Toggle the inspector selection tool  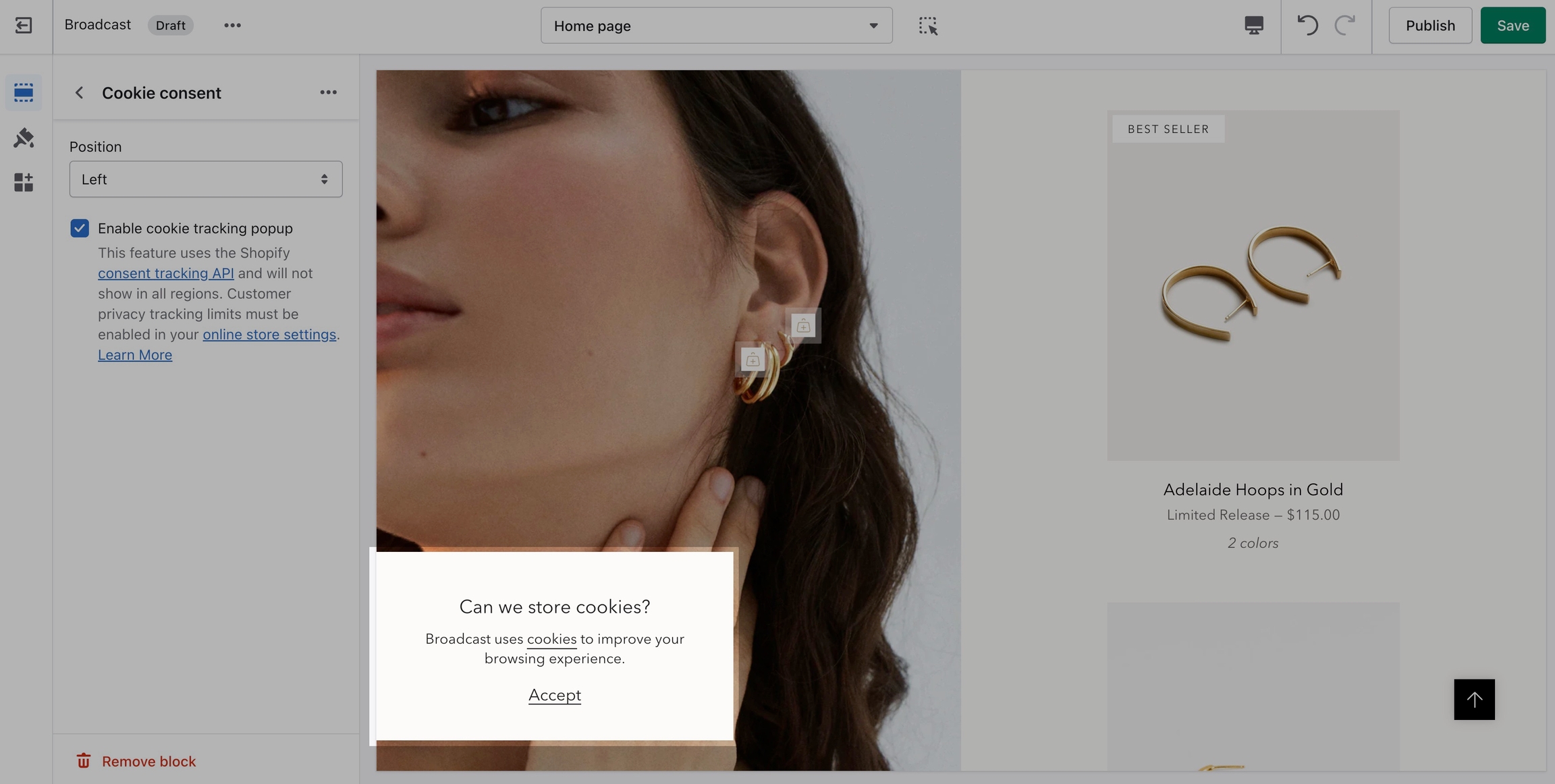click(x=928, y=26)
